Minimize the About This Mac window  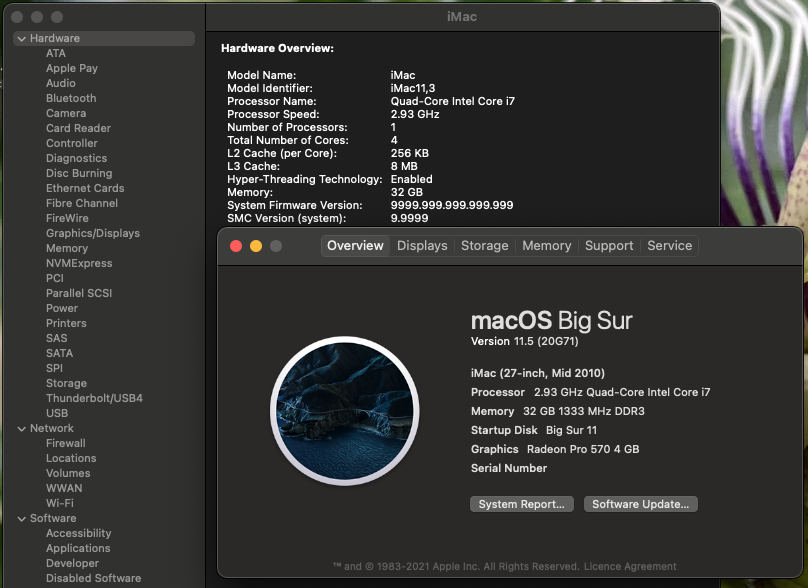tap(256, 246)
